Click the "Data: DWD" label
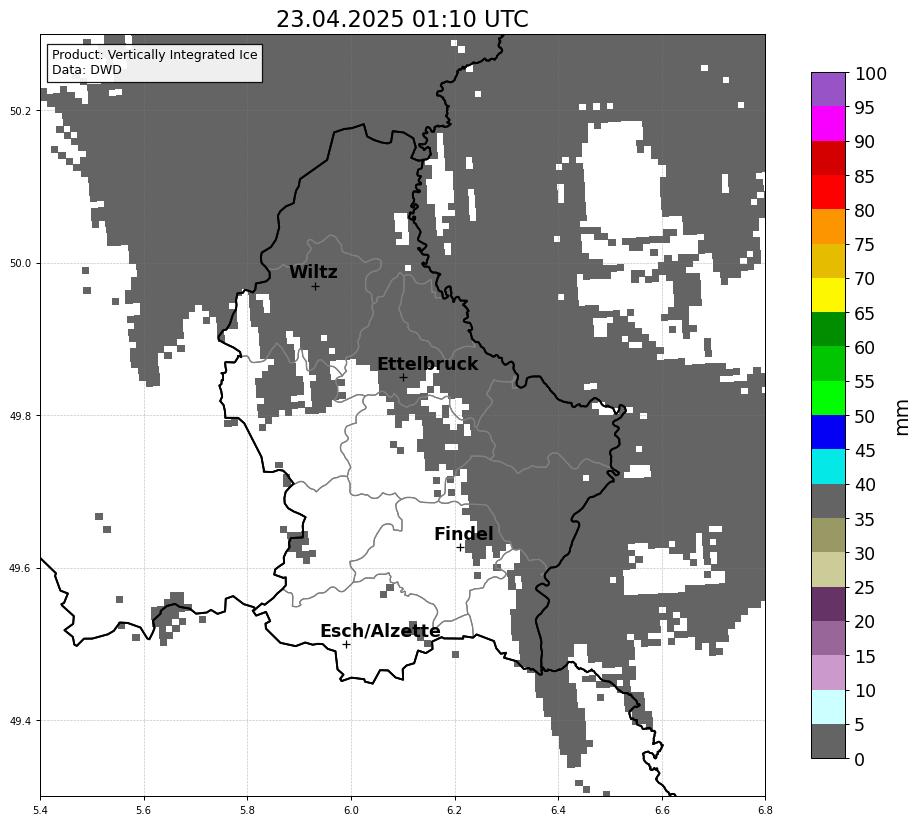The image size is (920, 824). coord(87,70)
